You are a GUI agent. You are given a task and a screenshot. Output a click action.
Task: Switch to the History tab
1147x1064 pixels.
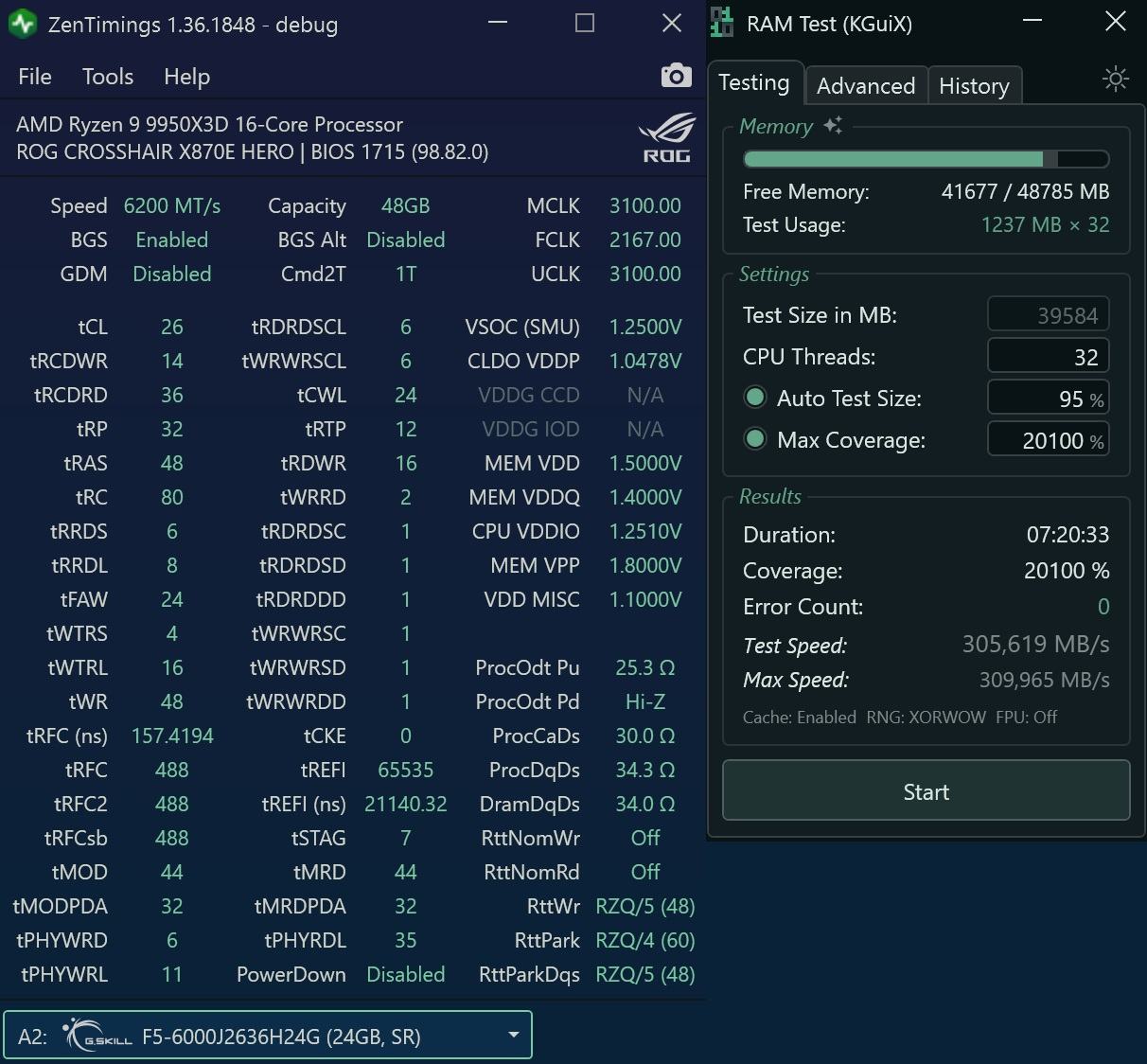[x=974, y=85]
